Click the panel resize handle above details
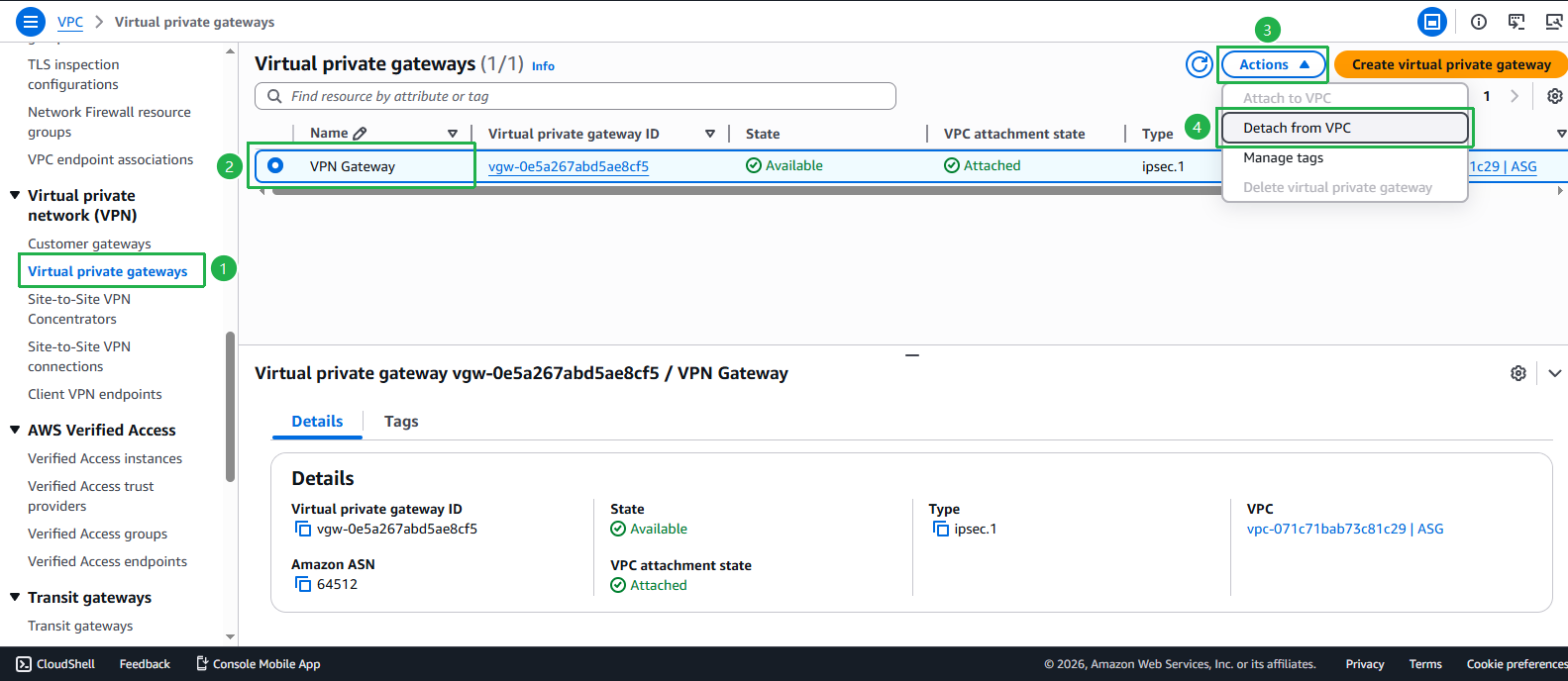 912,354
